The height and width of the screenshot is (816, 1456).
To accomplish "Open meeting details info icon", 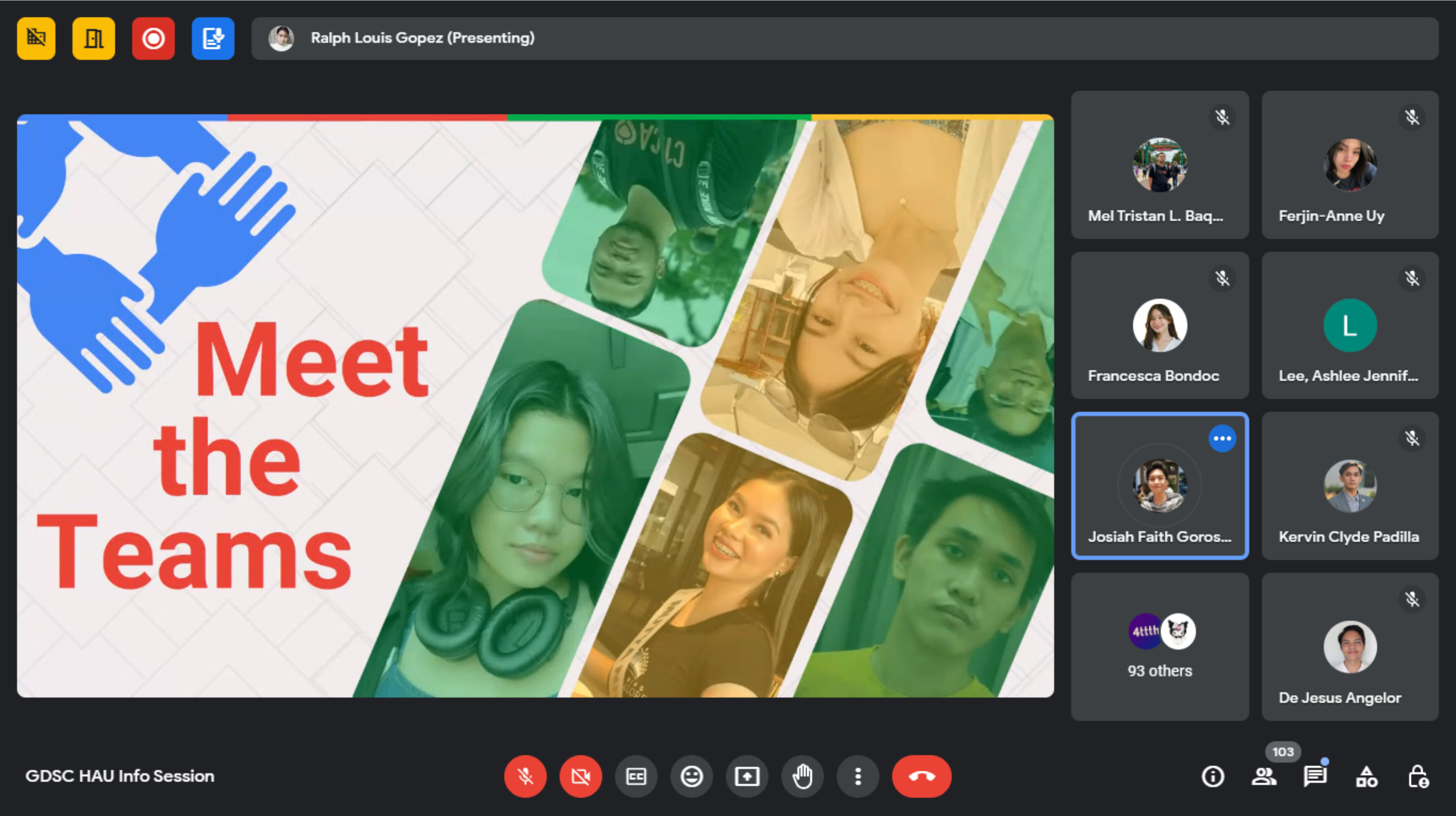I will coord(1212,776).
